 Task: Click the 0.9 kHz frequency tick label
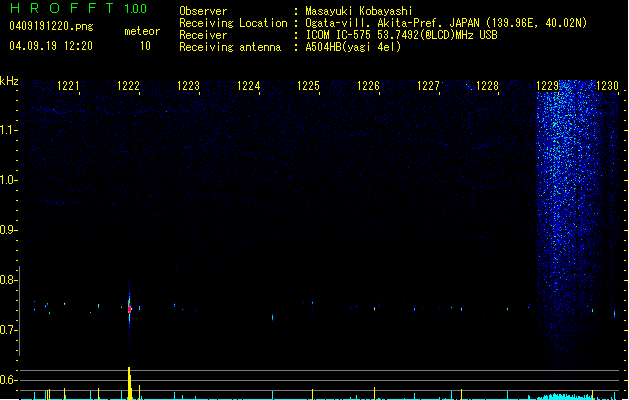coord(7,230)
